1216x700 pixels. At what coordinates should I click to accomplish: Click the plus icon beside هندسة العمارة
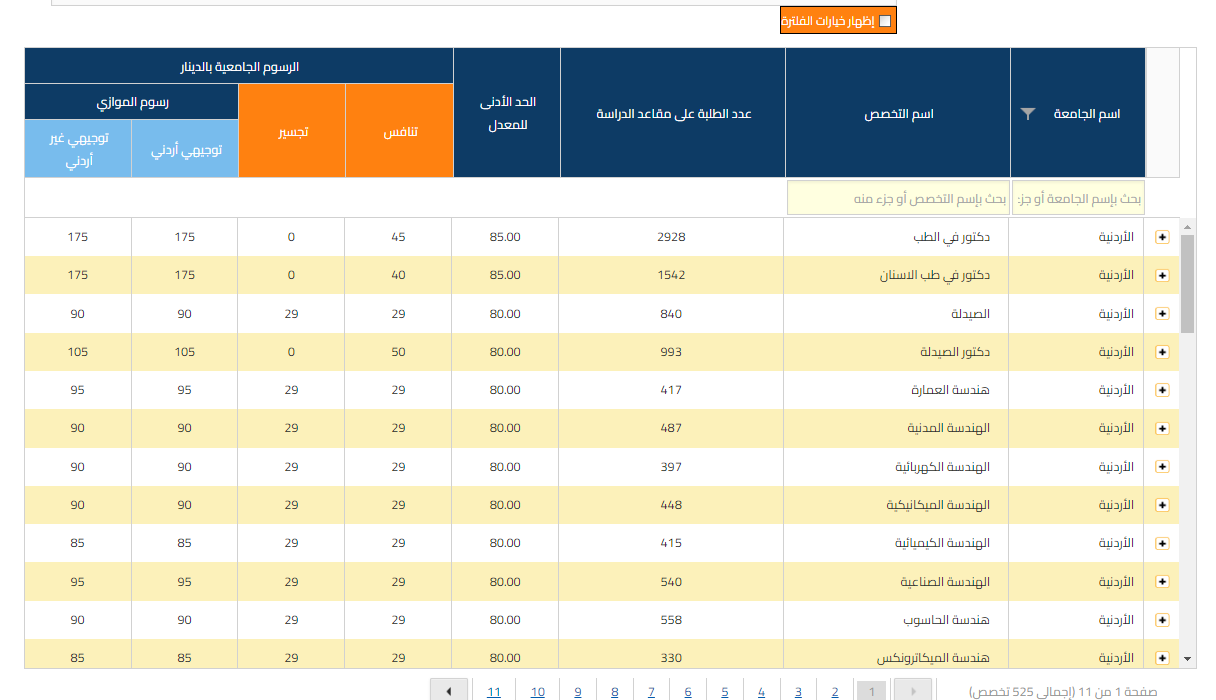pyautogui.click(x=1161, y=390)
